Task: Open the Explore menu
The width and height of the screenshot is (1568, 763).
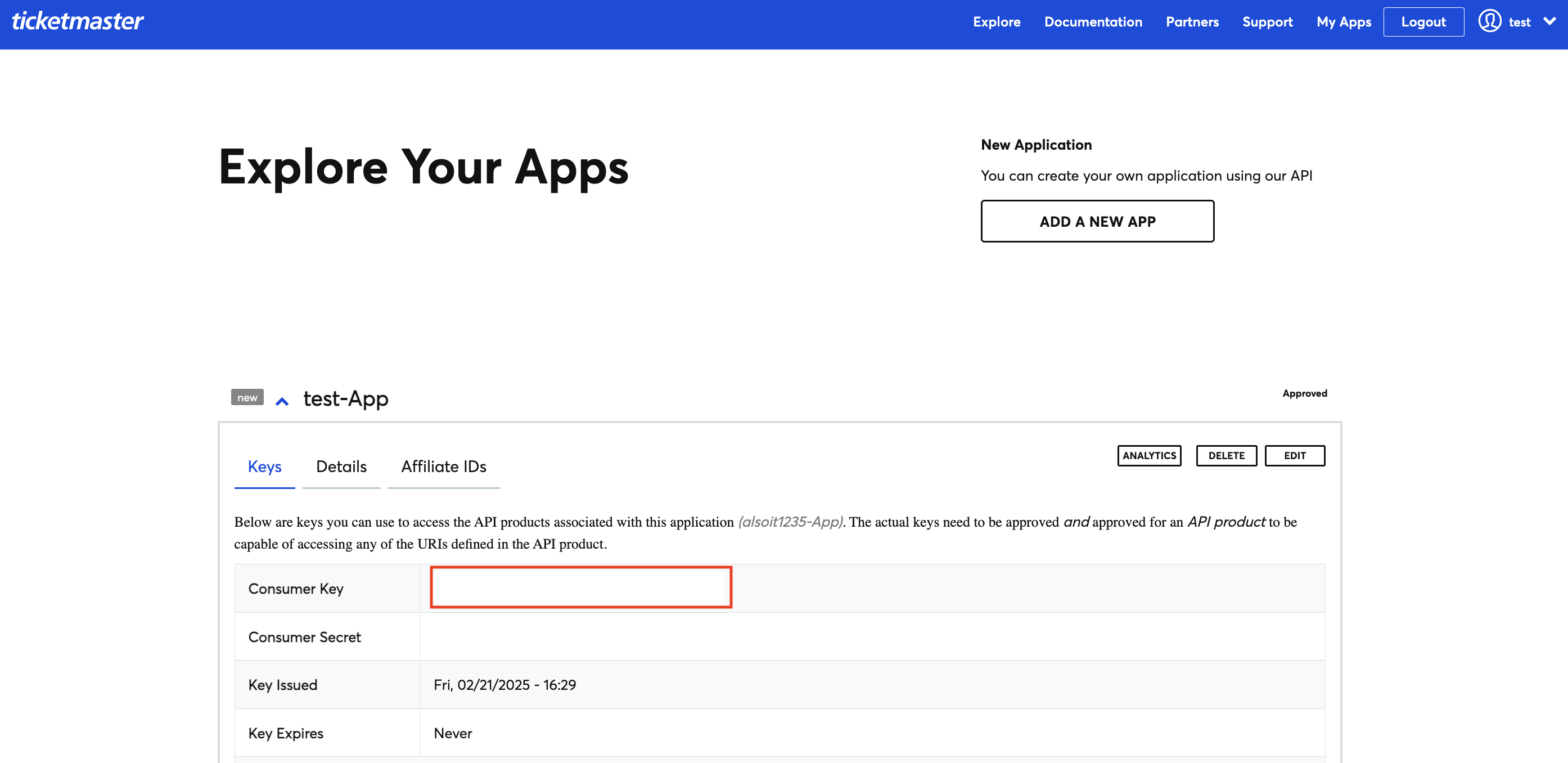Action: 997,22
